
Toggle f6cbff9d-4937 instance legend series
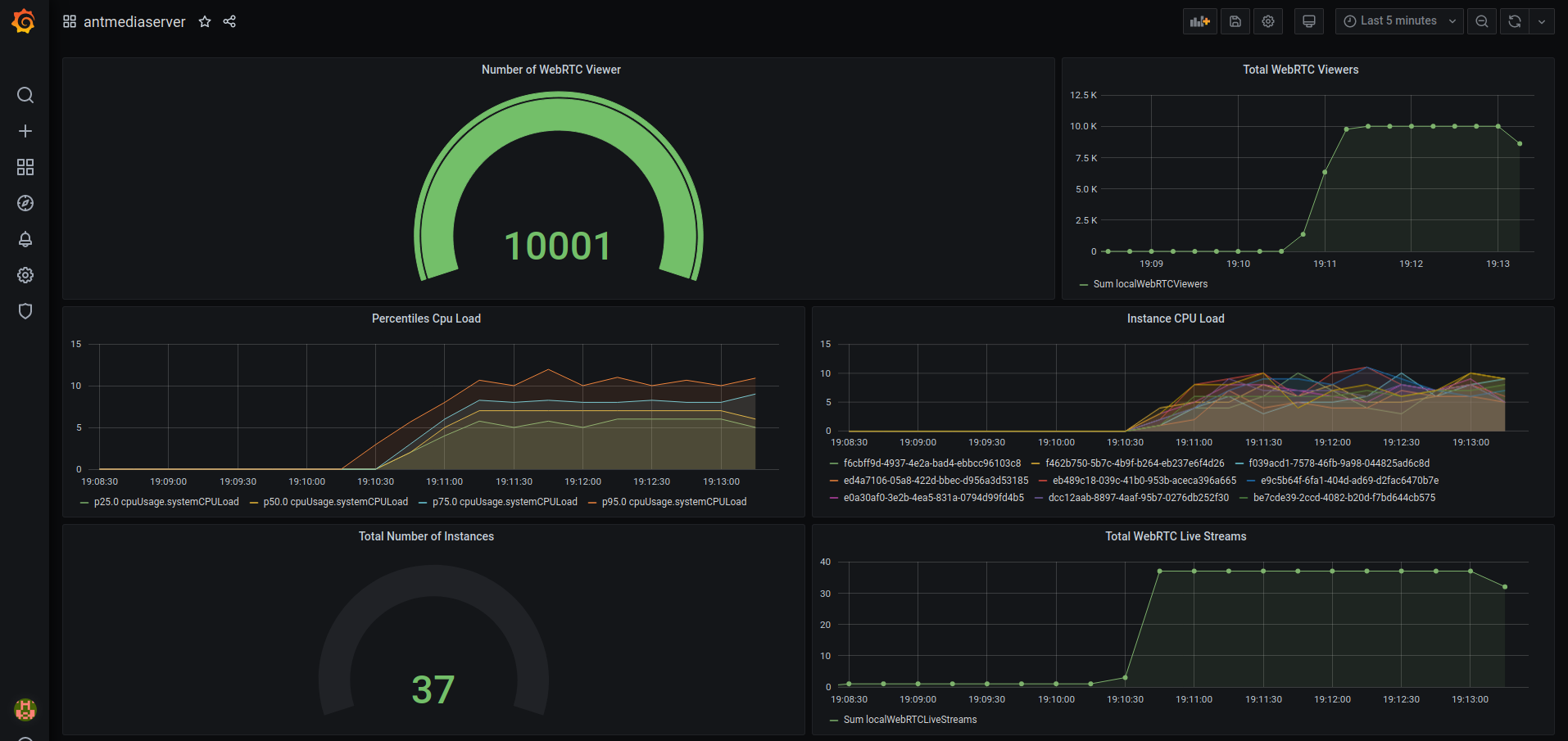(x=932, y=463)
